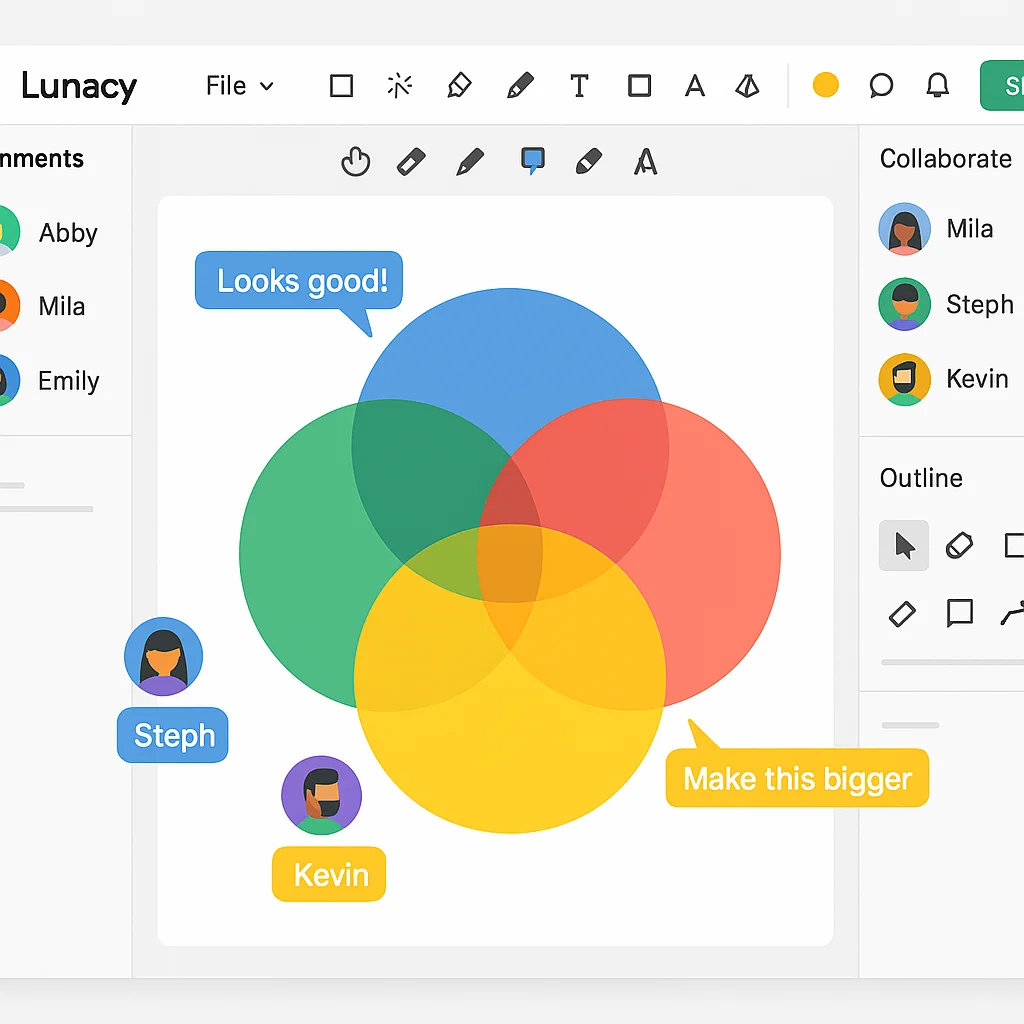Select the blue comment marker tool
The height and width of the screenshot is (1024, 1024).
[x=531, y=160]
